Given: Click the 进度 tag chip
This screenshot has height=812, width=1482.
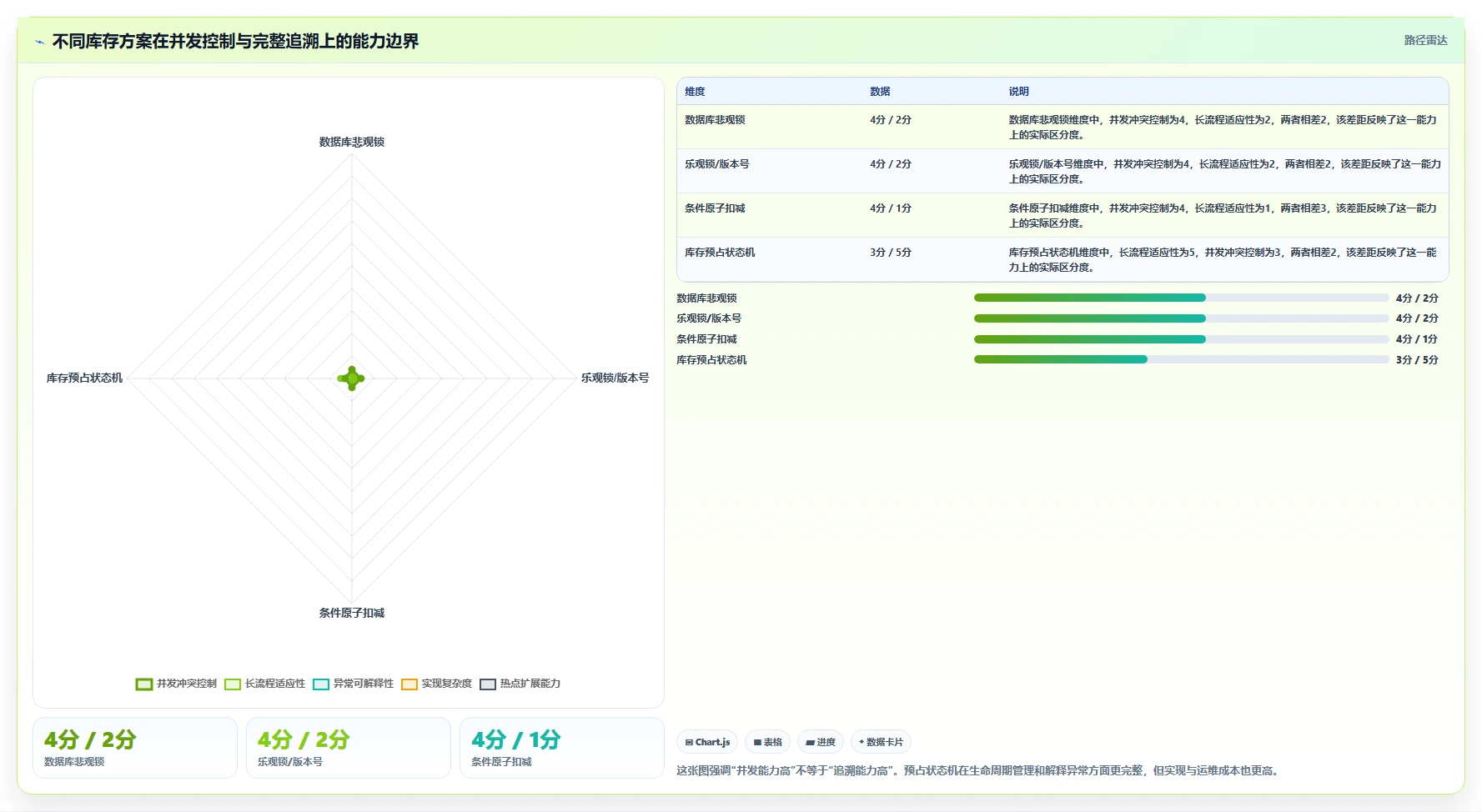Looking at the screenshot, I should click(821, 742).
